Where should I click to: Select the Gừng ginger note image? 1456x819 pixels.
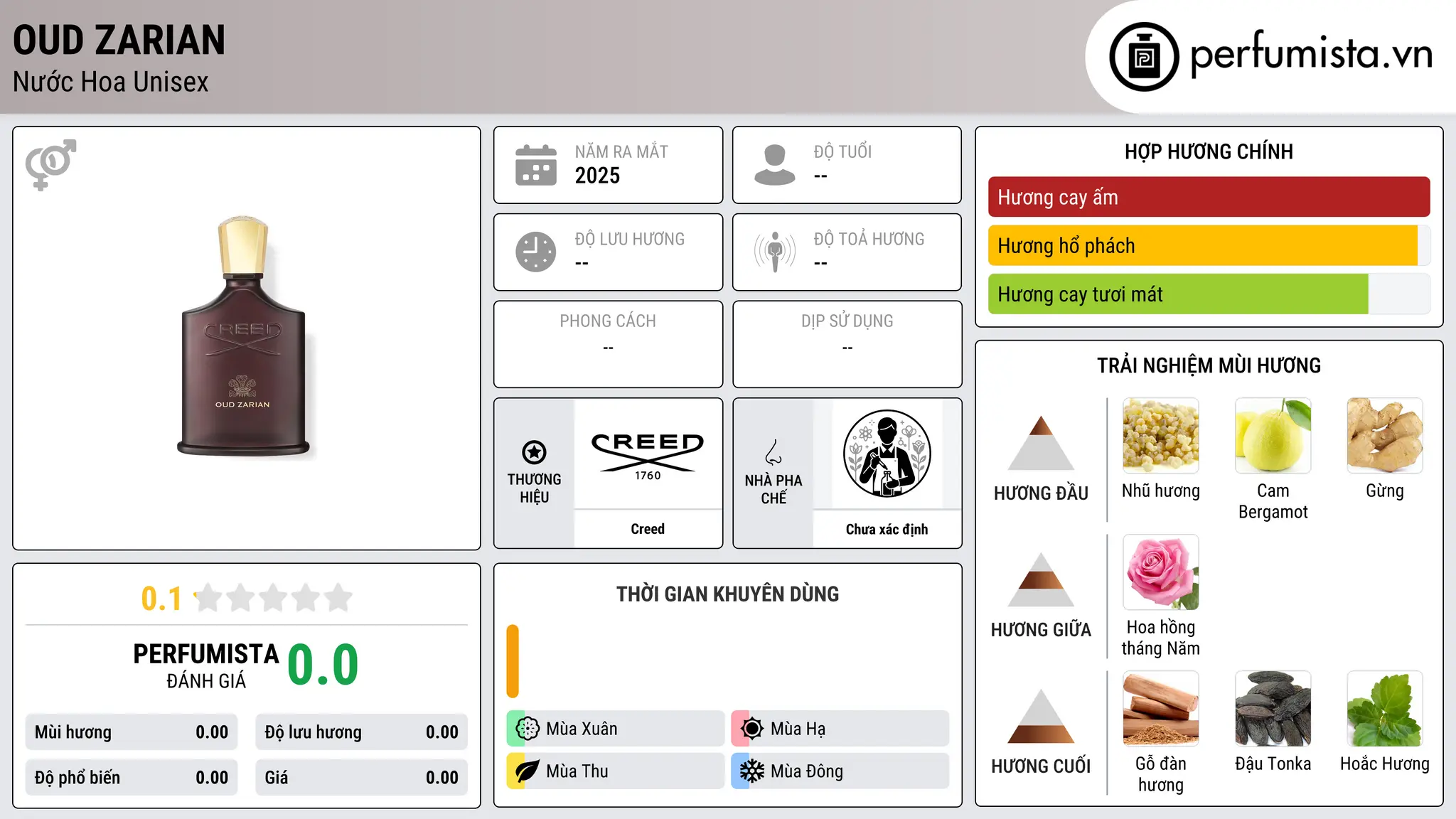click(x=1385, y=436)
